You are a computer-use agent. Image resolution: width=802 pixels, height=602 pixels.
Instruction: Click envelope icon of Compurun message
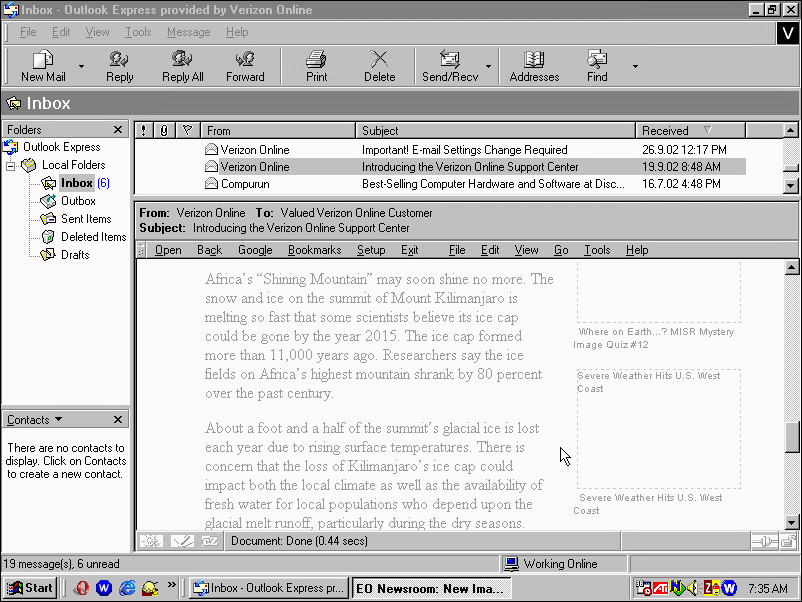pyautogui.click(x=211, y=184)
